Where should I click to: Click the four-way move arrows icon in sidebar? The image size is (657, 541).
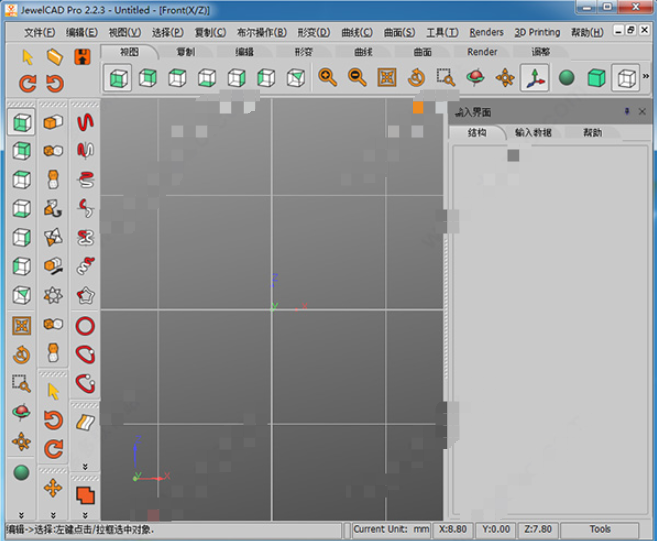click(53, 488)
